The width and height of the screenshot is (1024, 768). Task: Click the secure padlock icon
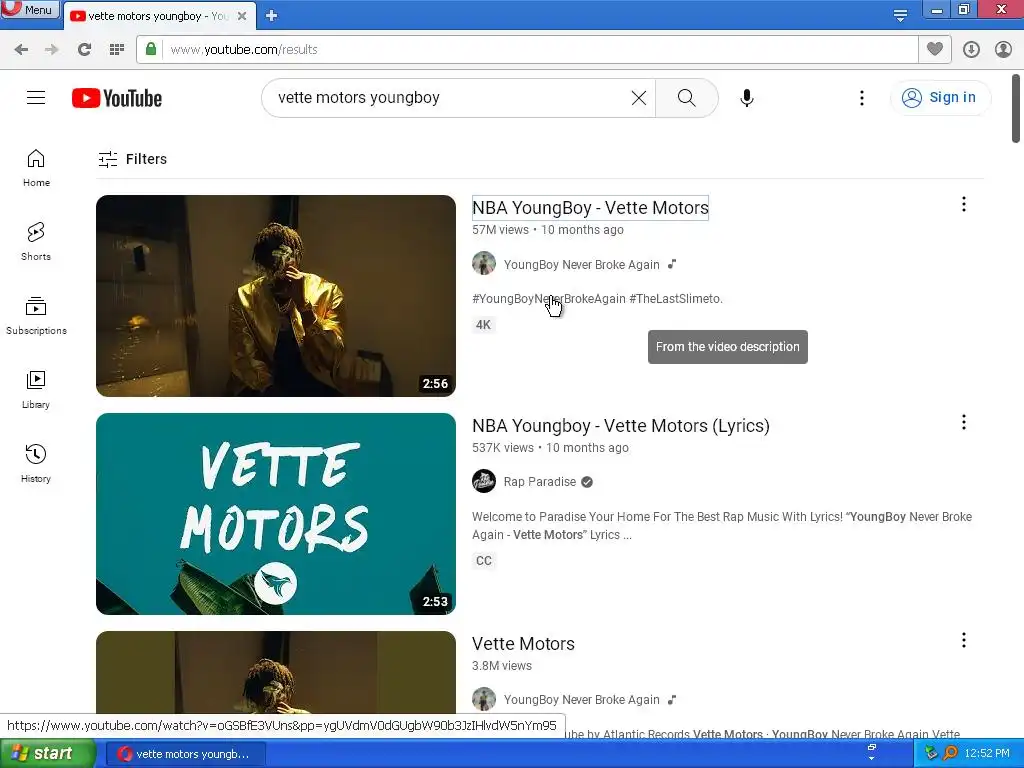tap(151, 49)
